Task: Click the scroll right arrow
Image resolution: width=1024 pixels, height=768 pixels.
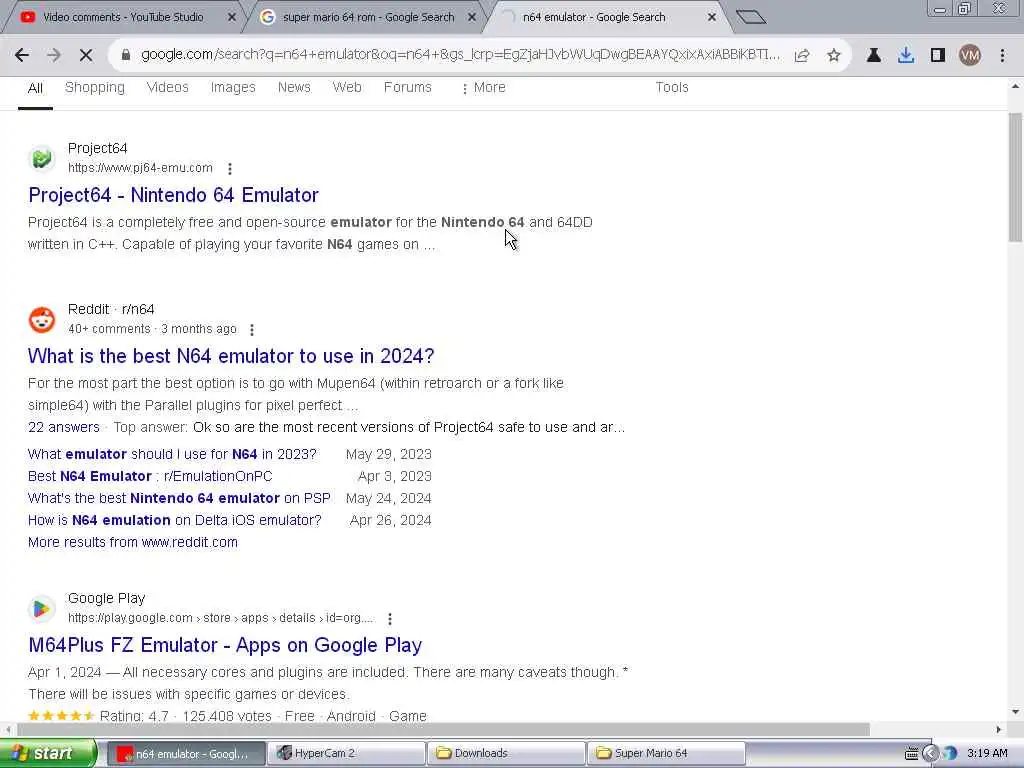Action: coord(999,729)
